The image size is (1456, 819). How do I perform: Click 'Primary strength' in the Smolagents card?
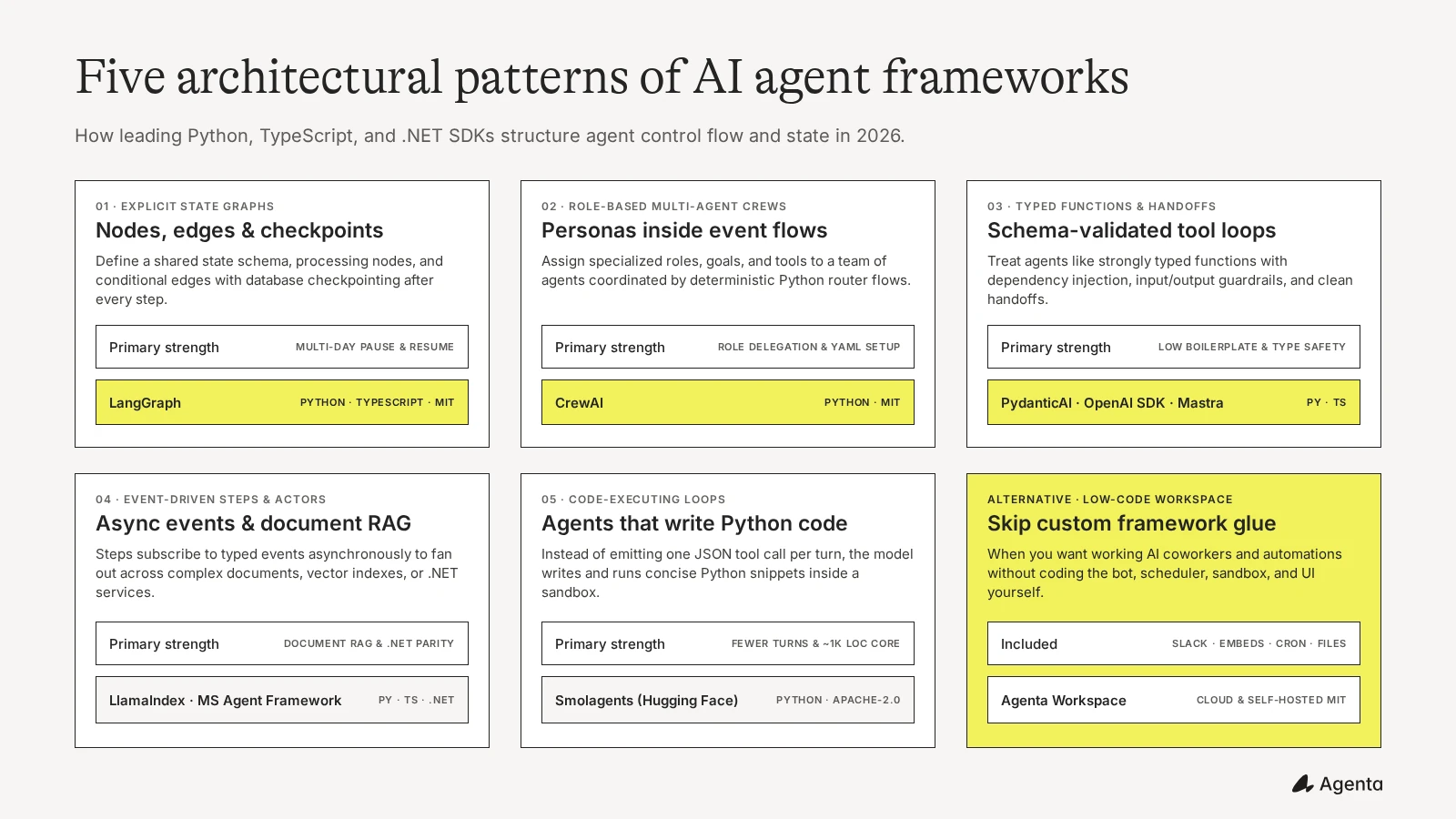[x=610, y=643]
